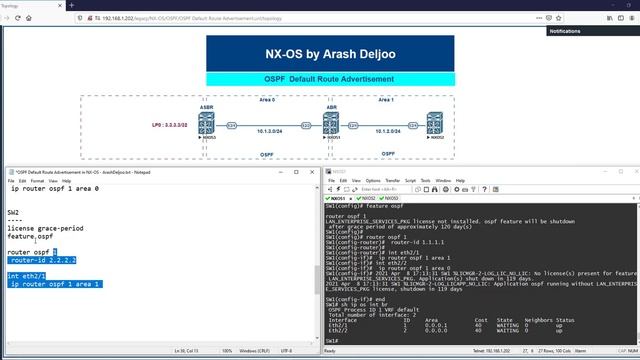Click the Print toolbar icon in terminal
Viewport: 640px width, 360px height.
(x=446, y=189)
